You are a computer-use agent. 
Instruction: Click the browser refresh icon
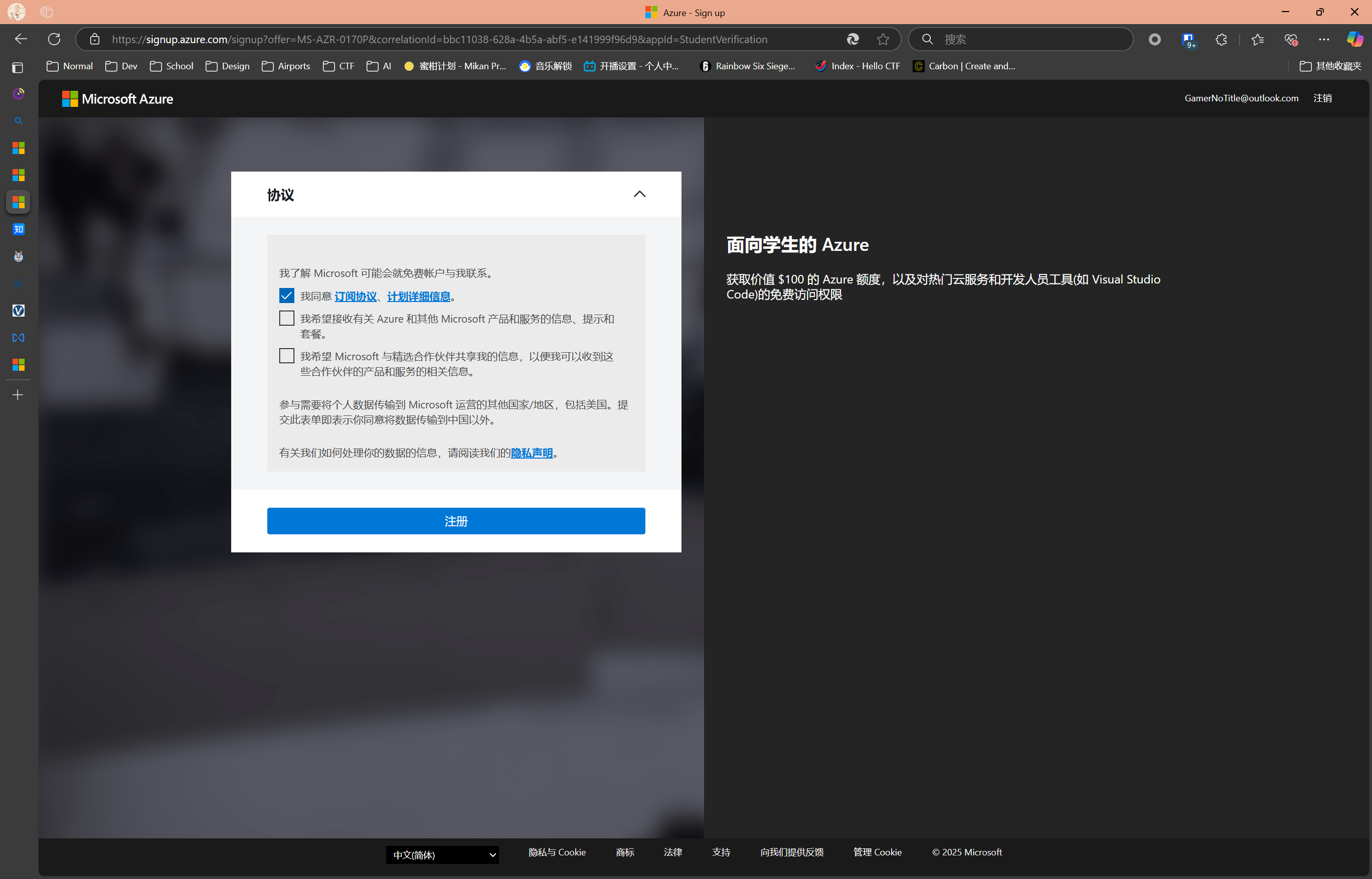54,39
